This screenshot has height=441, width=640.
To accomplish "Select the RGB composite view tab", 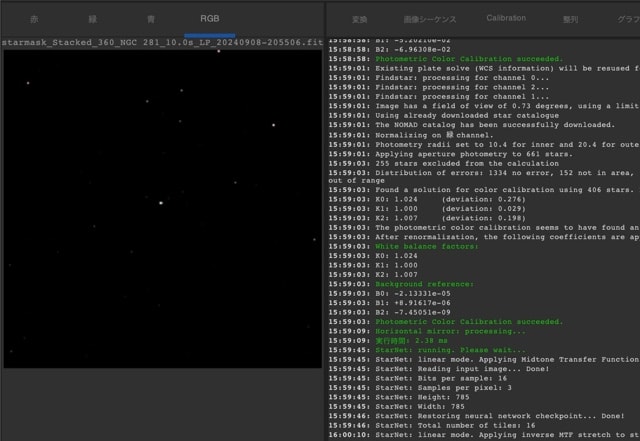I will pos(209,19).
